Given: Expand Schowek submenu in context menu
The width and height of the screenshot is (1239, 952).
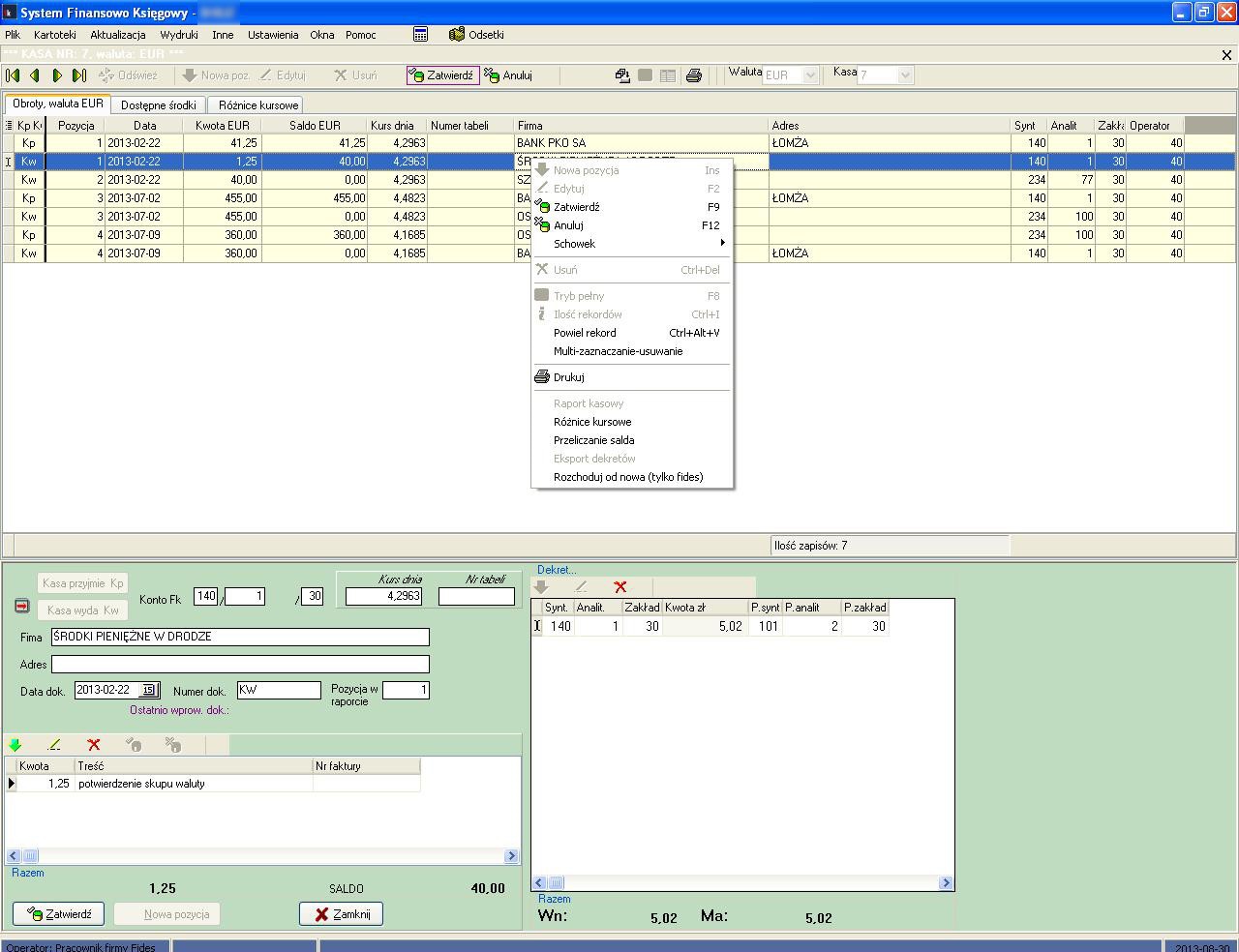Looking at the screenshot, I should [x=632, y=244].
